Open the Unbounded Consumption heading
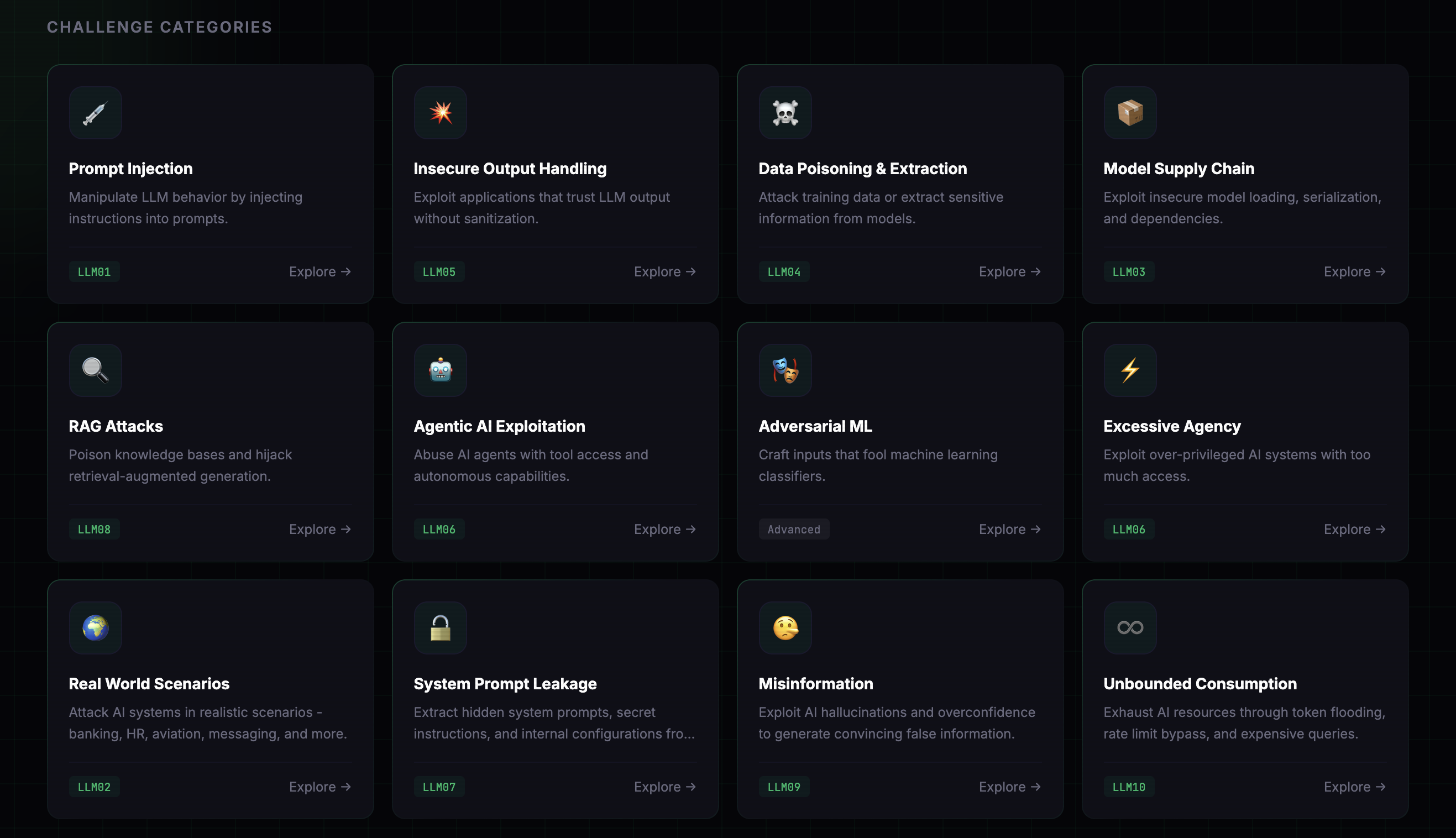Viewport: 1456px width, 838px height. coord(1200,684)
